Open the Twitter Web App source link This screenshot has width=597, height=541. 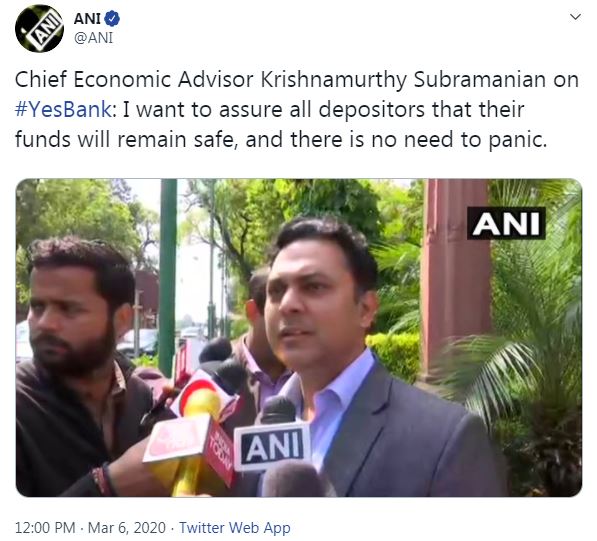(235, 528)
